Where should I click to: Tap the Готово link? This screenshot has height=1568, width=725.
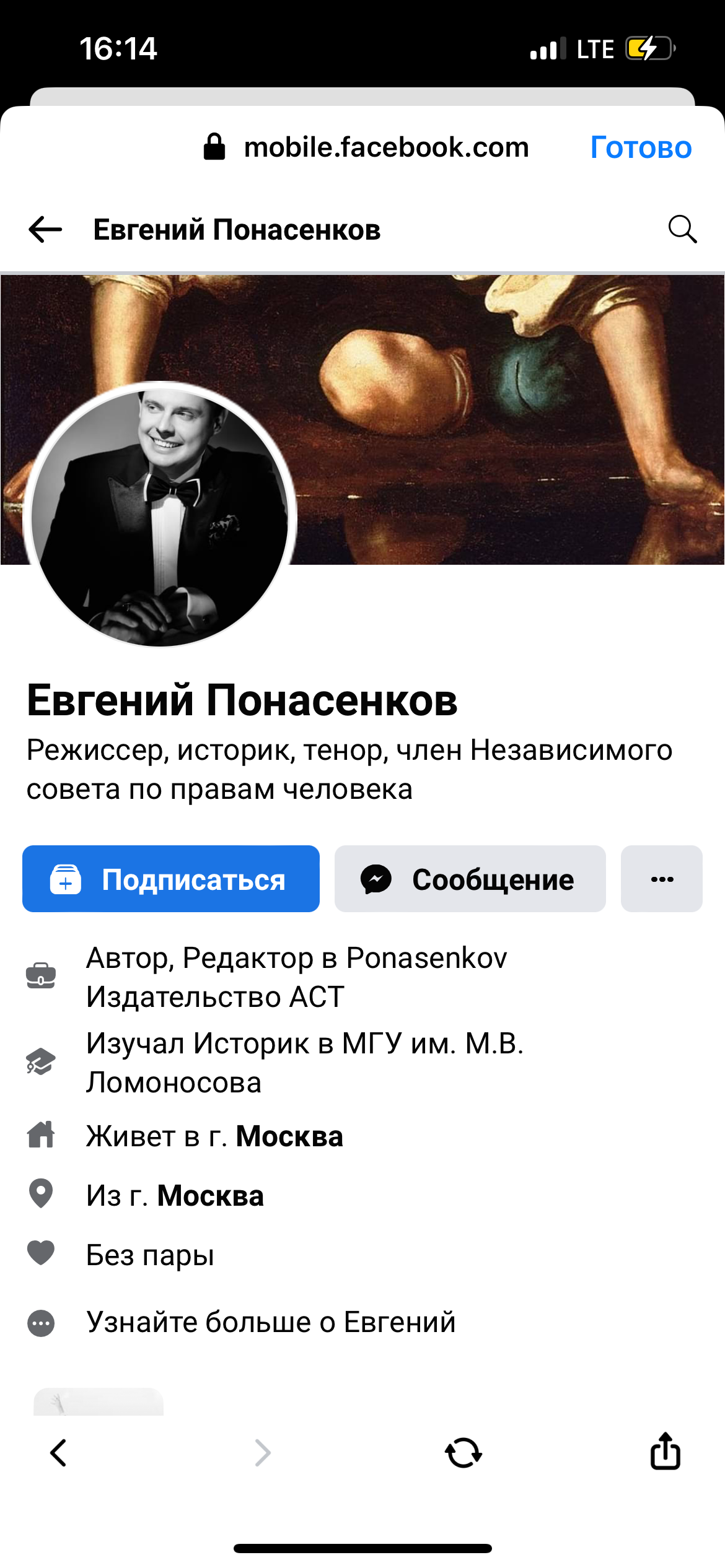point(641,147)
